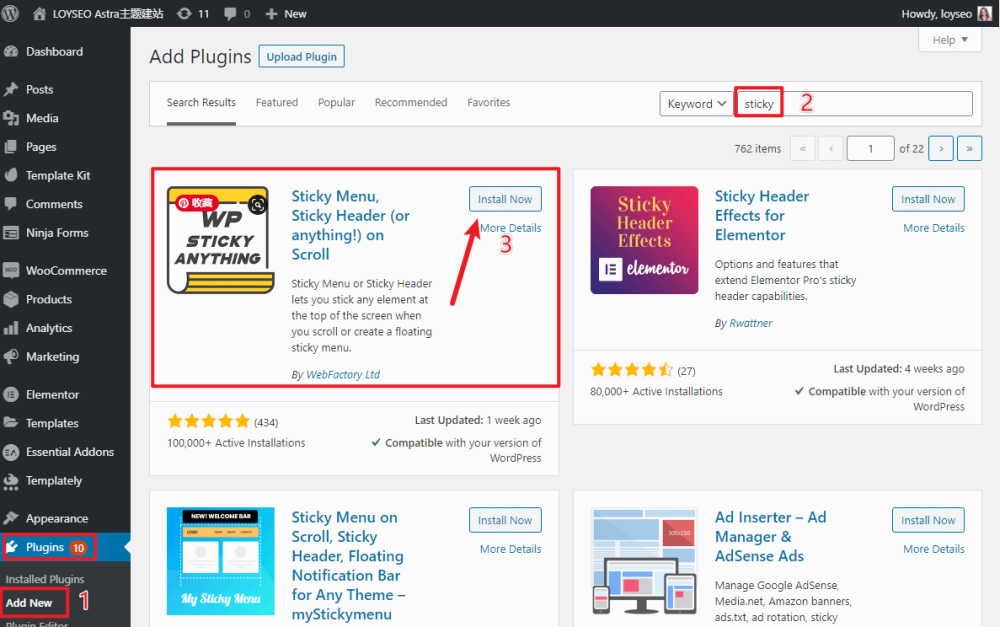Click the Elementor icon in the sidebar
Screen dimensions: 1000x627
(11, 394)
